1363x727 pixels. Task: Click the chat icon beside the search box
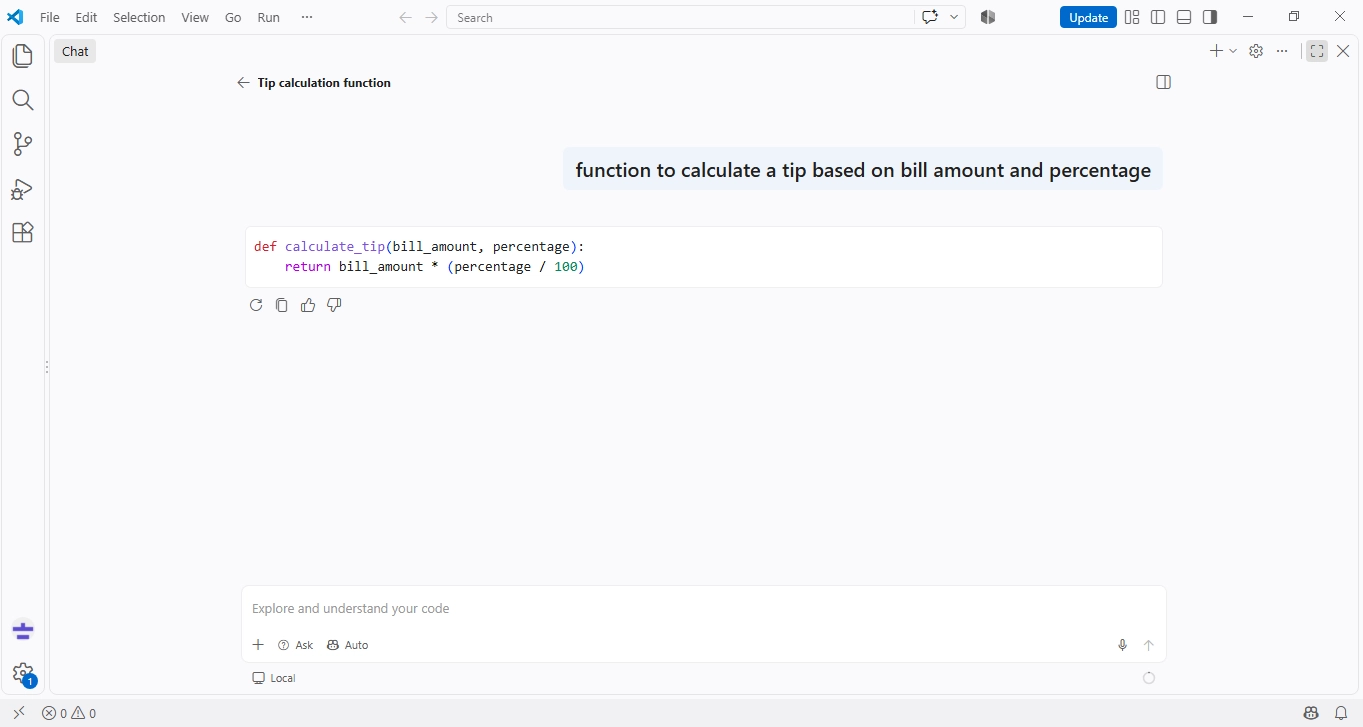930,17
